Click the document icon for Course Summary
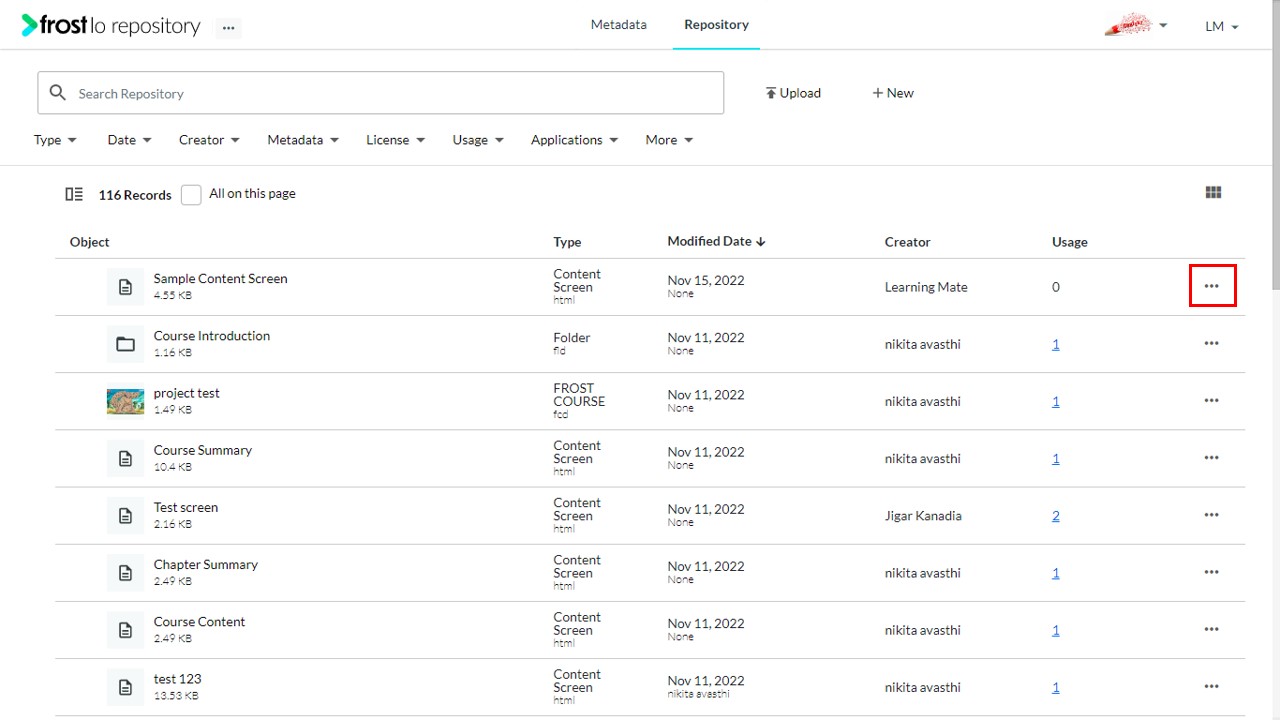 [125, 459]
